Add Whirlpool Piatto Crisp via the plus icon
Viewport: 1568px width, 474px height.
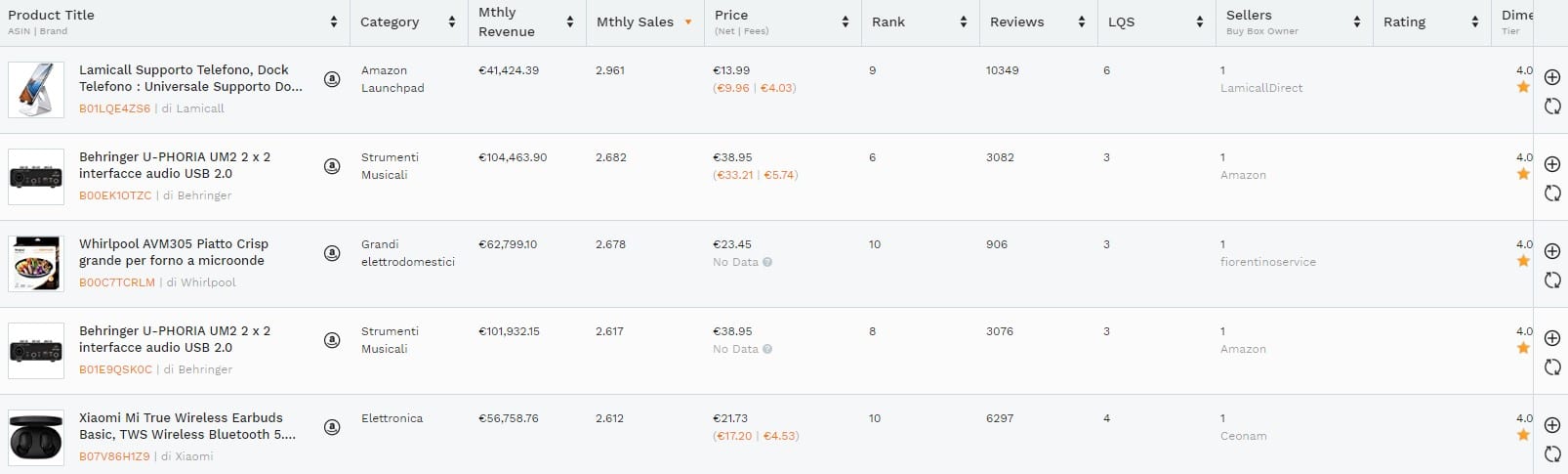pyautogui.click(x=1552, y=251)
